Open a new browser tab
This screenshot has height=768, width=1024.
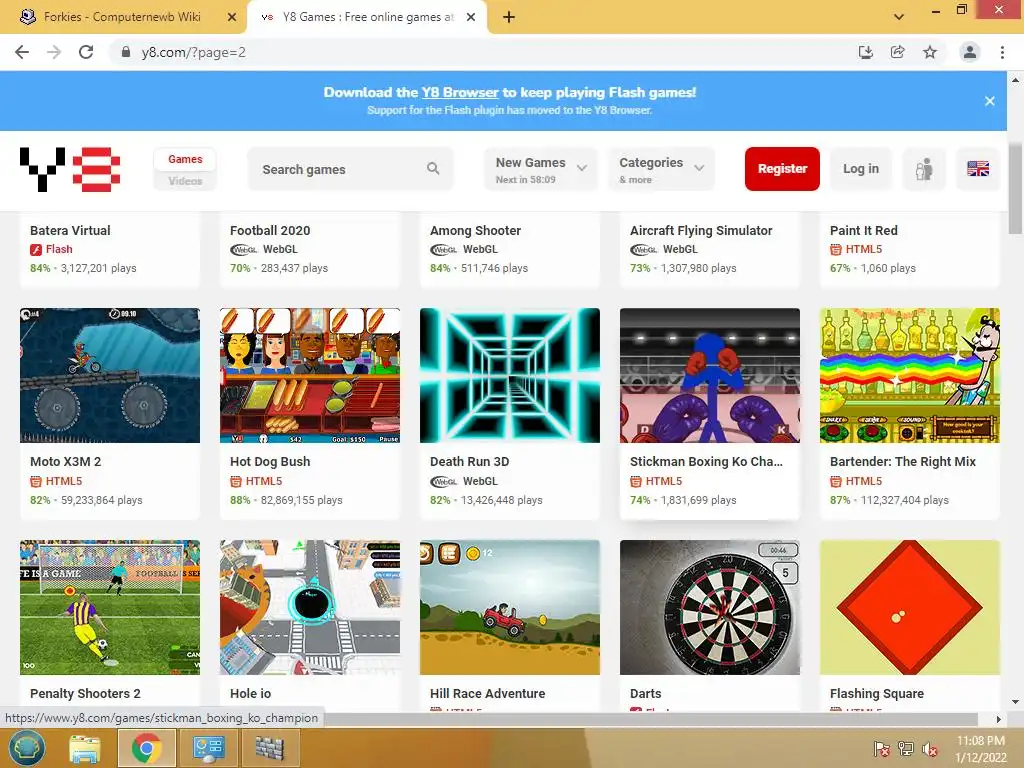(x=509, y=17)
